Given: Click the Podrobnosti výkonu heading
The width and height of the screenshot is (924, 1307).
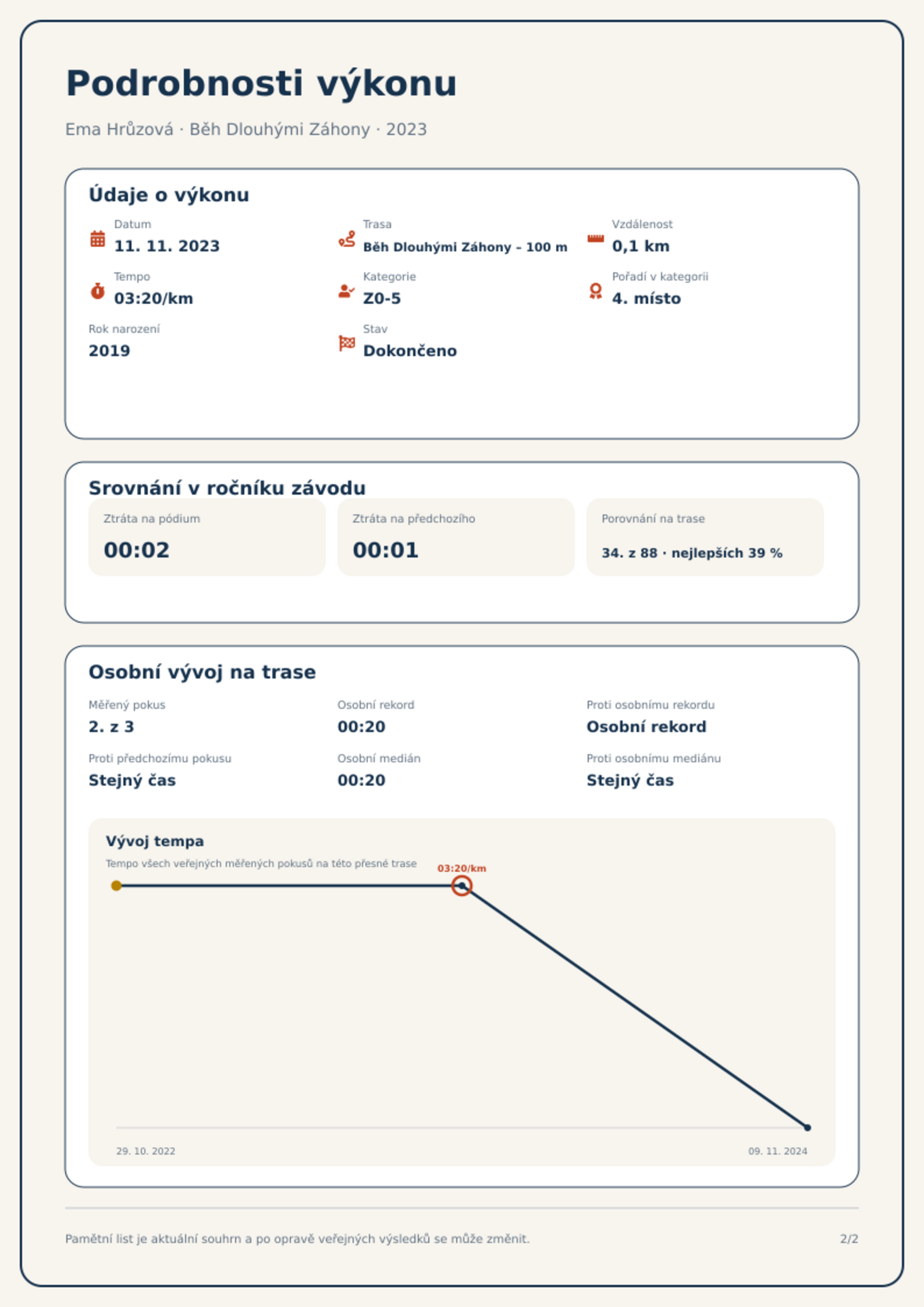Looking at the screenshot, I should click(261, 83).
